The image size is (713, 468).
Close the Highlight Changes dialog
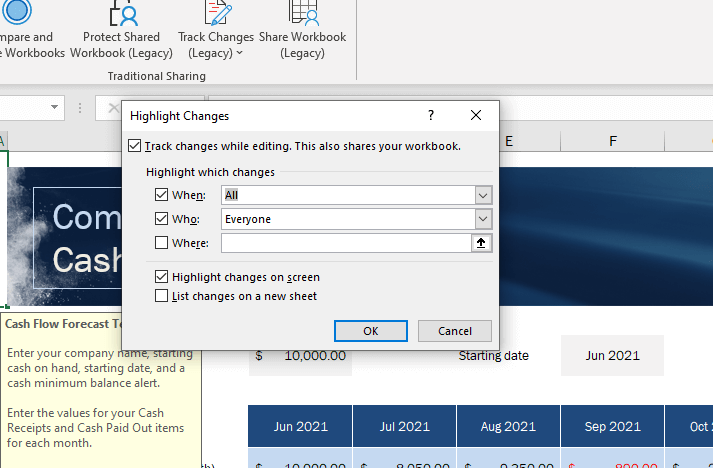pos(476,116)
